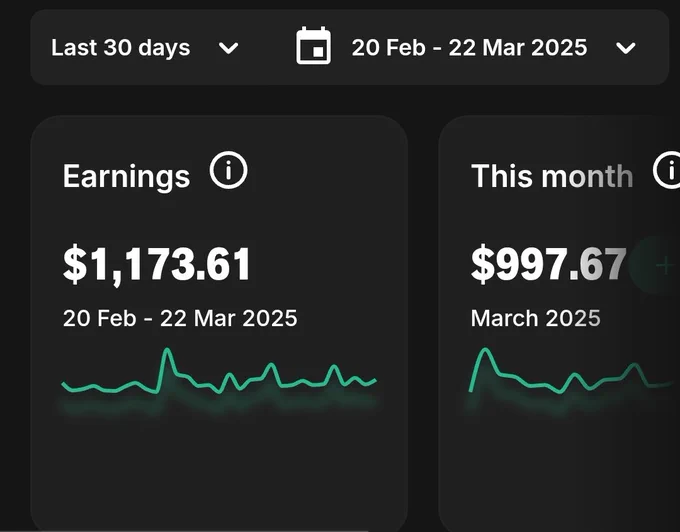Click empty area of This month card
The width and height of the screenshot is (680, 532).
(559, 468)
